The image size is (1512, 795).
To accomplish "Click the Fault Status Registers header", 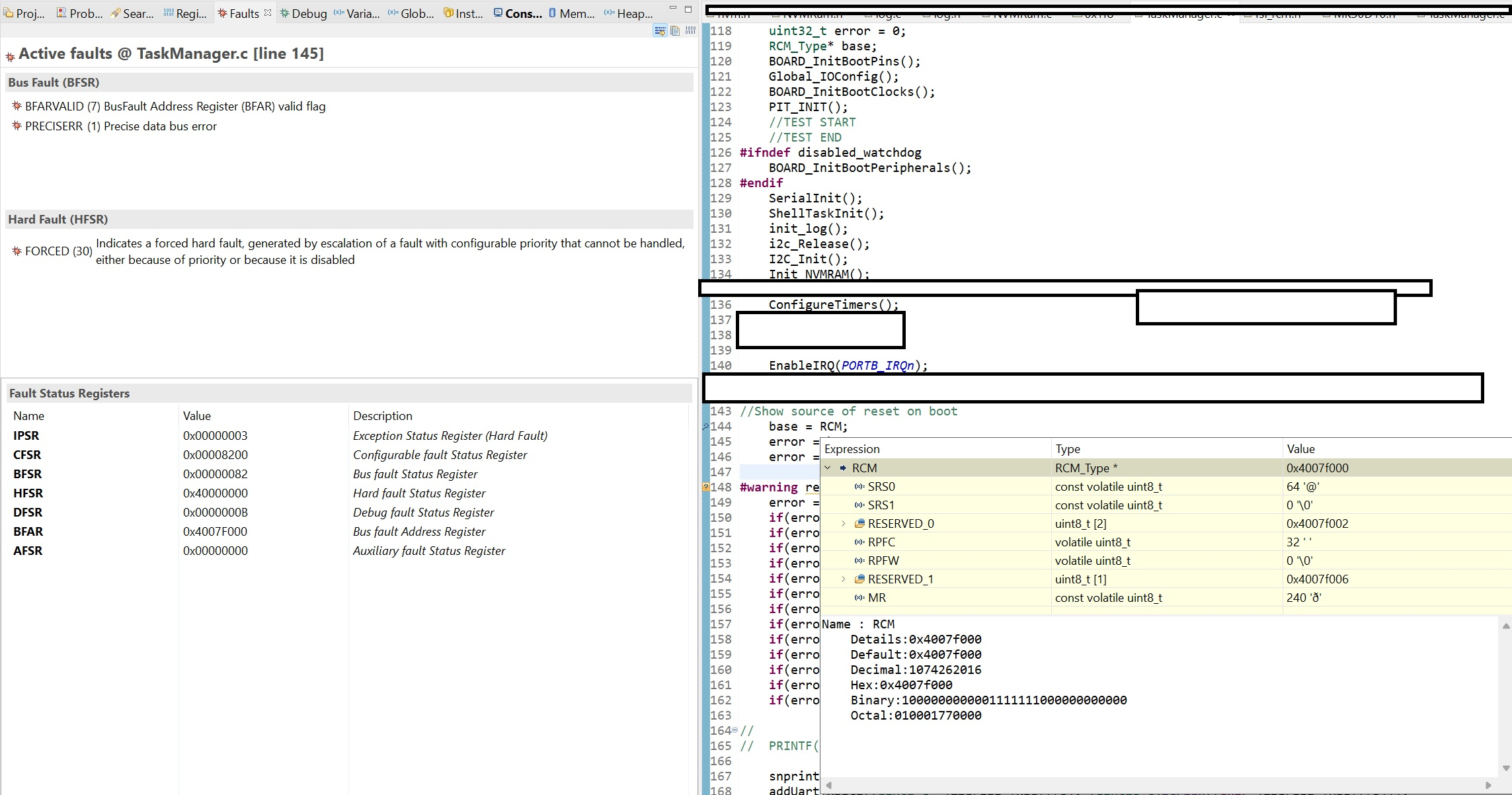I will pos(349,394).
